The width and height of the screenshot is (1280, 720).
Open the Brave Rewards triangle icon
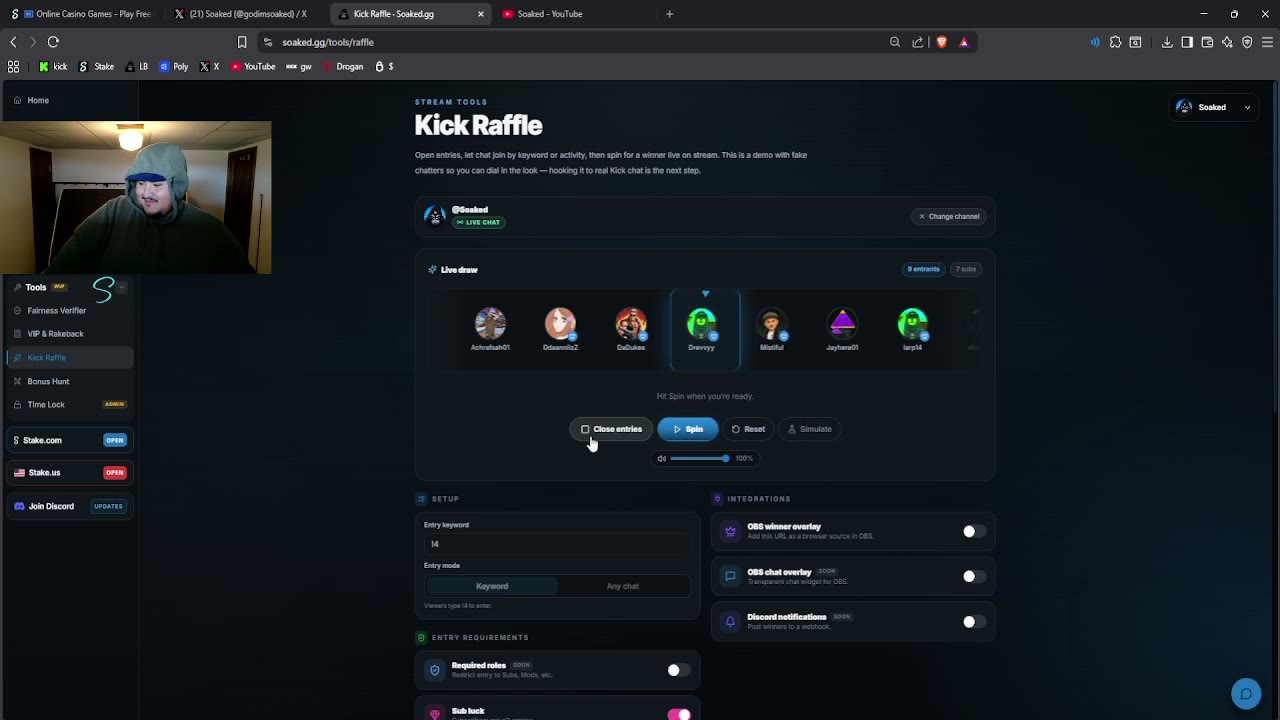[x=964, y=42]
